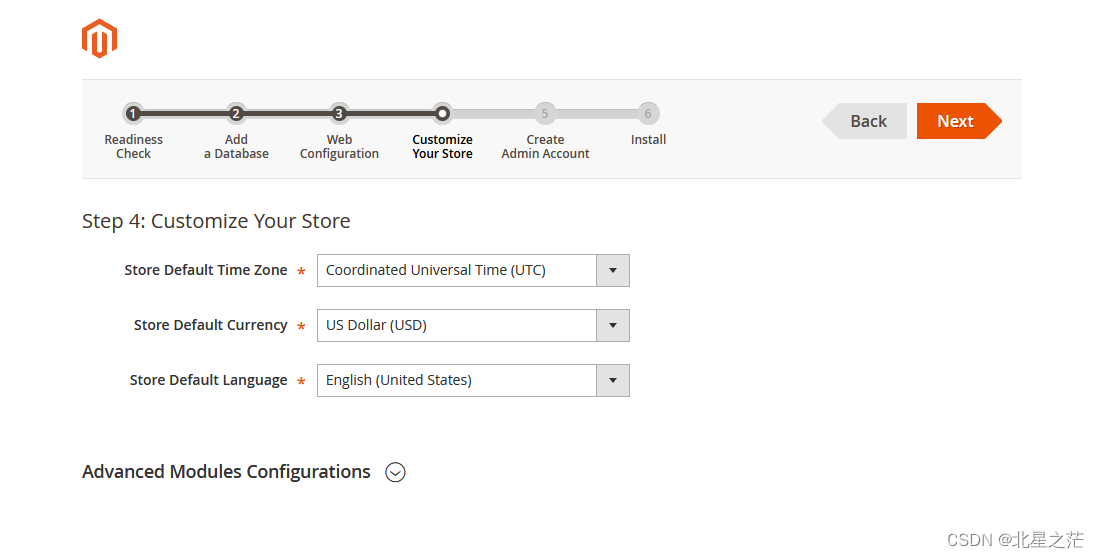This screenshot has height=558, width=1099.
Task: Select step 3 circle Web Configuration
Action: tap(339, 114)
